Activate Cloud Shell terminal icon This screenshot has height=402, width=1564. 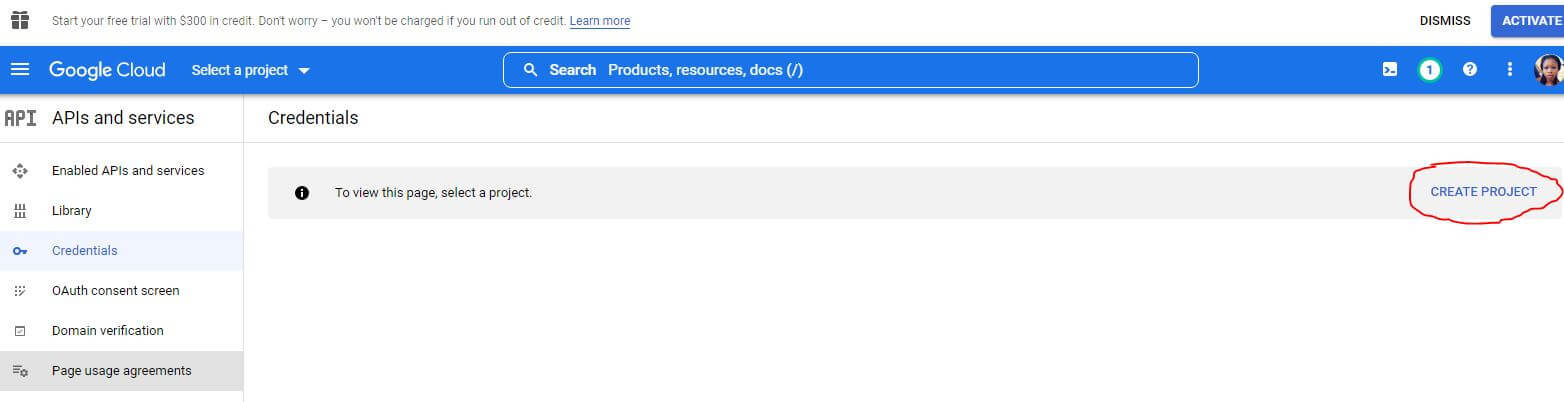click(x=1390, y=70)
